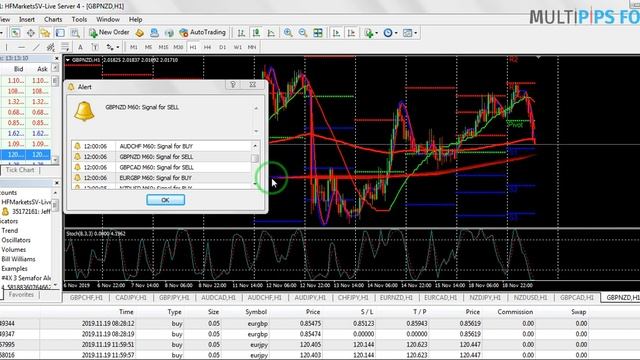Open the Market Watch panel icon
The height and width of the screenshot is (360, 640).
click(x=16, y=33)
